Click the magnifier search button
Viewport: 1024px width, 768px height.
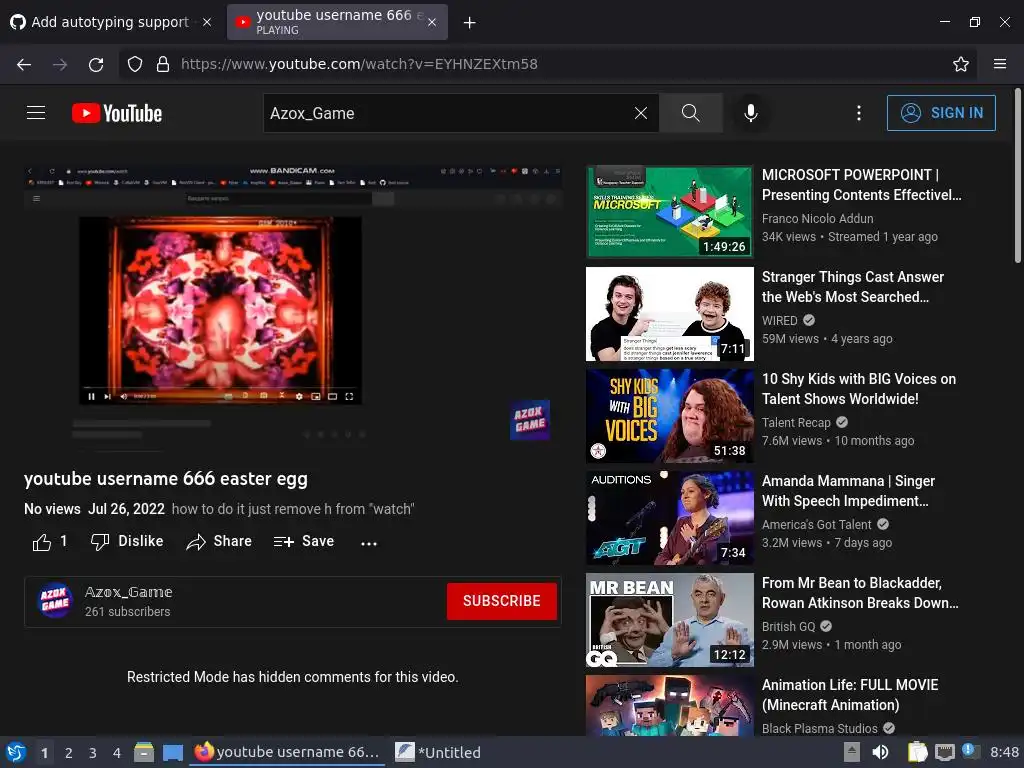click(x=690, y=113)
